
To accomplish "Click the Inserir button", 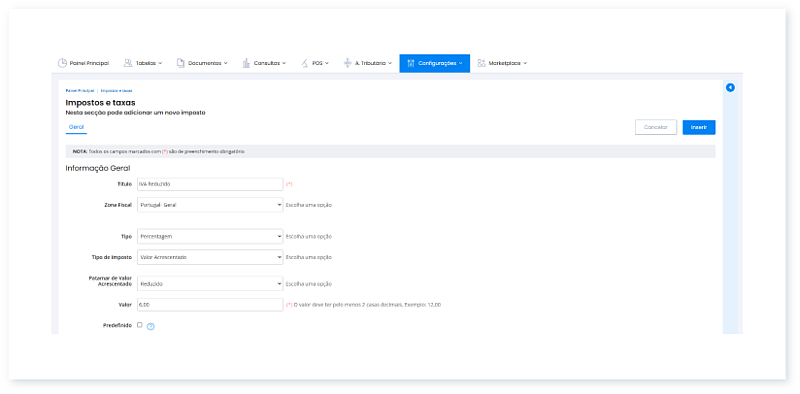I will [699, 127].
